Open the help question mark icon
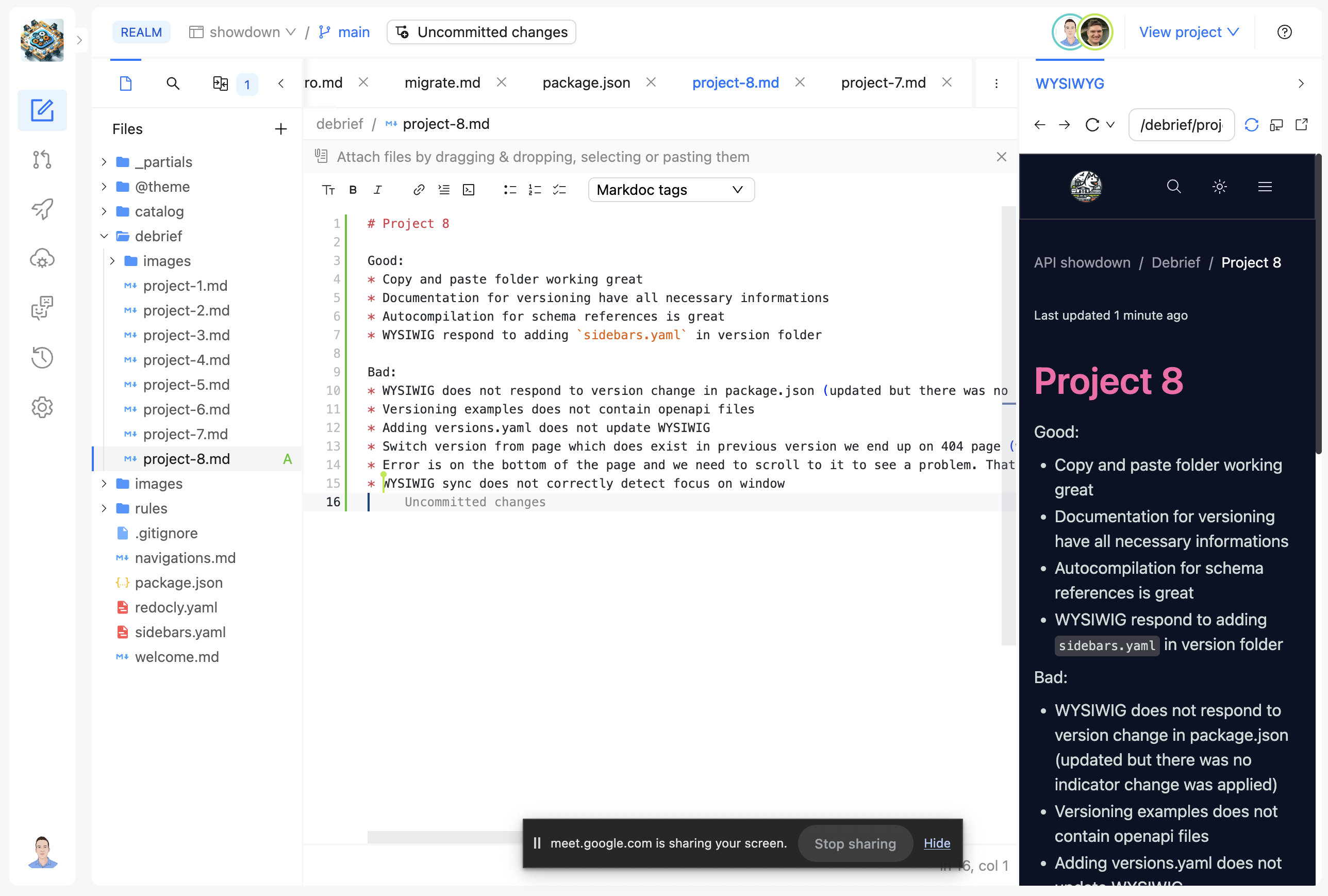This screenshot has width=1328, height=896. (x=1284, y=32)
